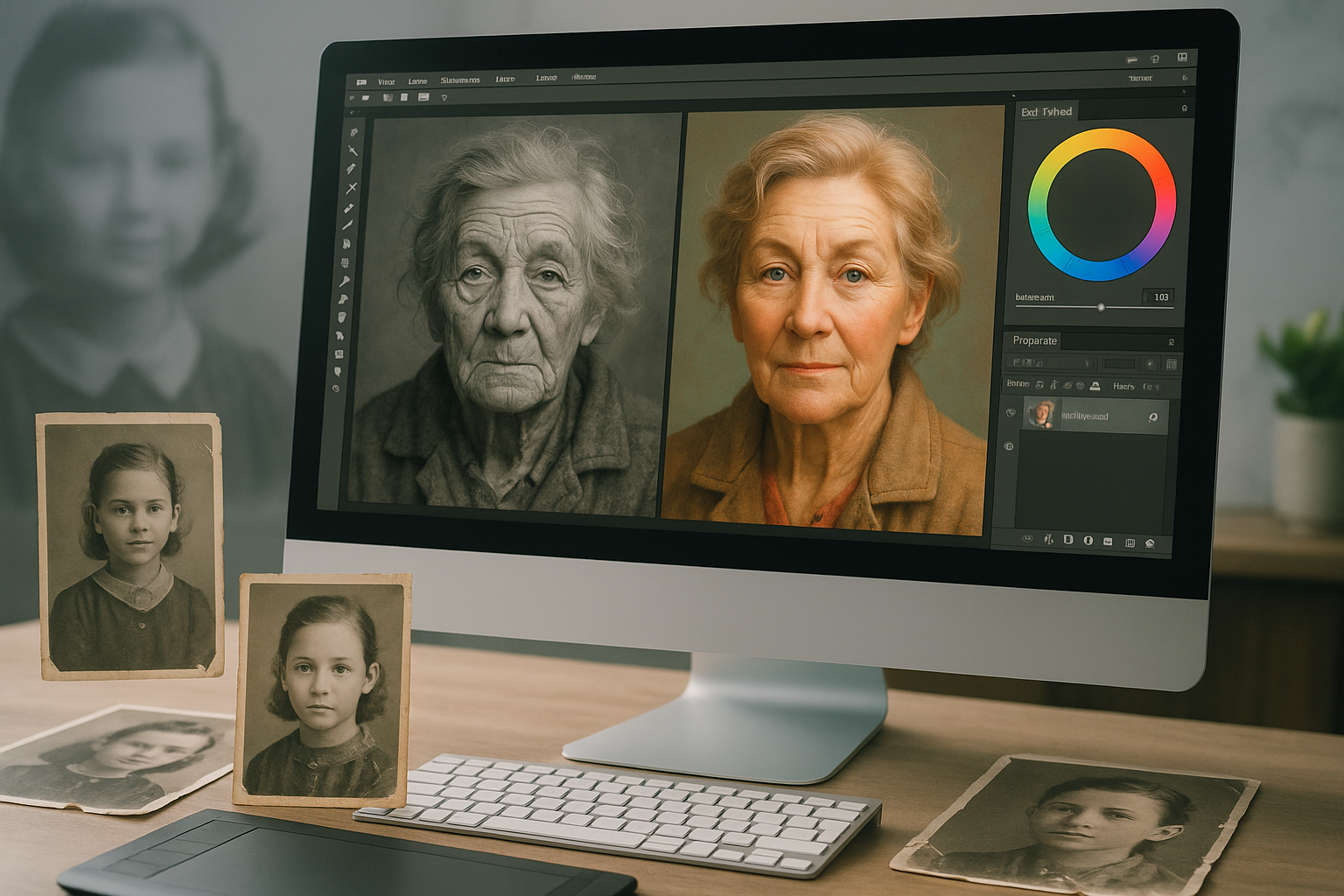Toggle the circular icon below the layer eye
This screenshot has height=896, width=1344.
[1009, 446]
